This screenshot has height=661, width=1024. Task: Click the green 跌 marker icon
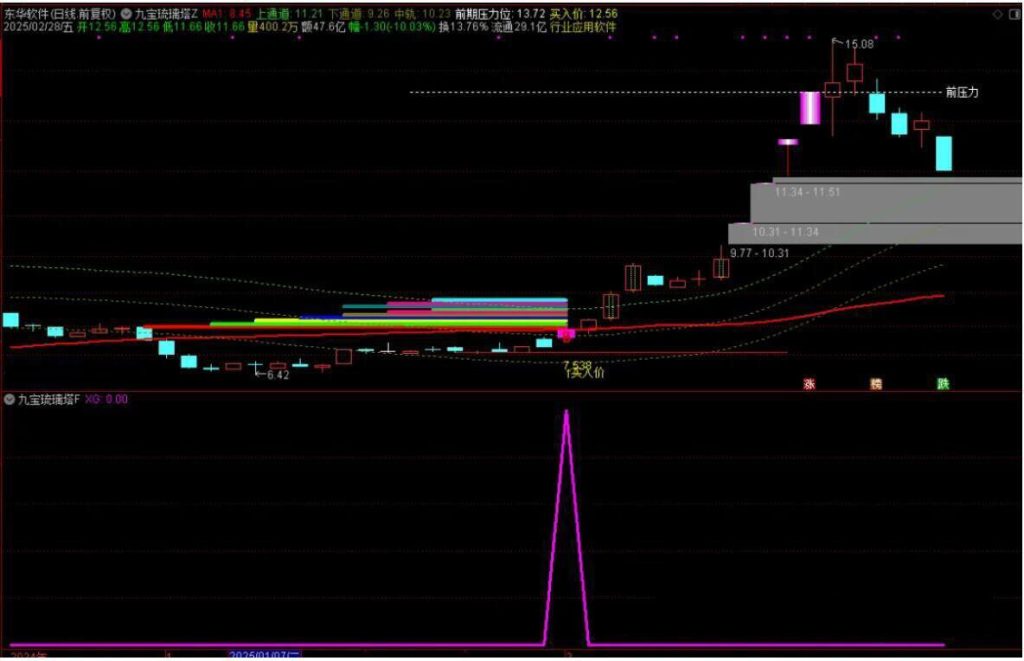point(942,384)
